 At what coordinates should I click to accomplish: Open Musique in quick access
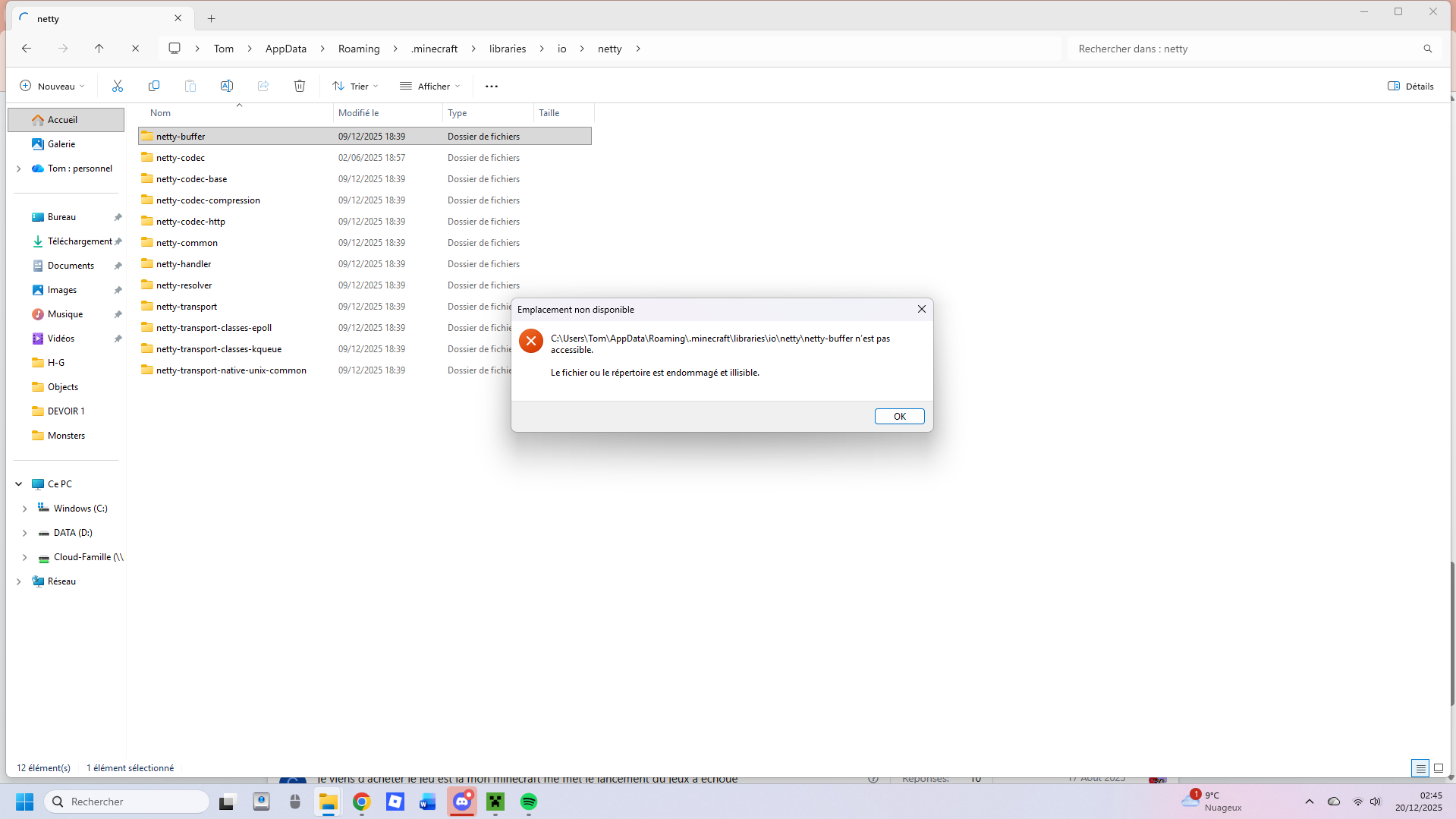click(66, 314)
